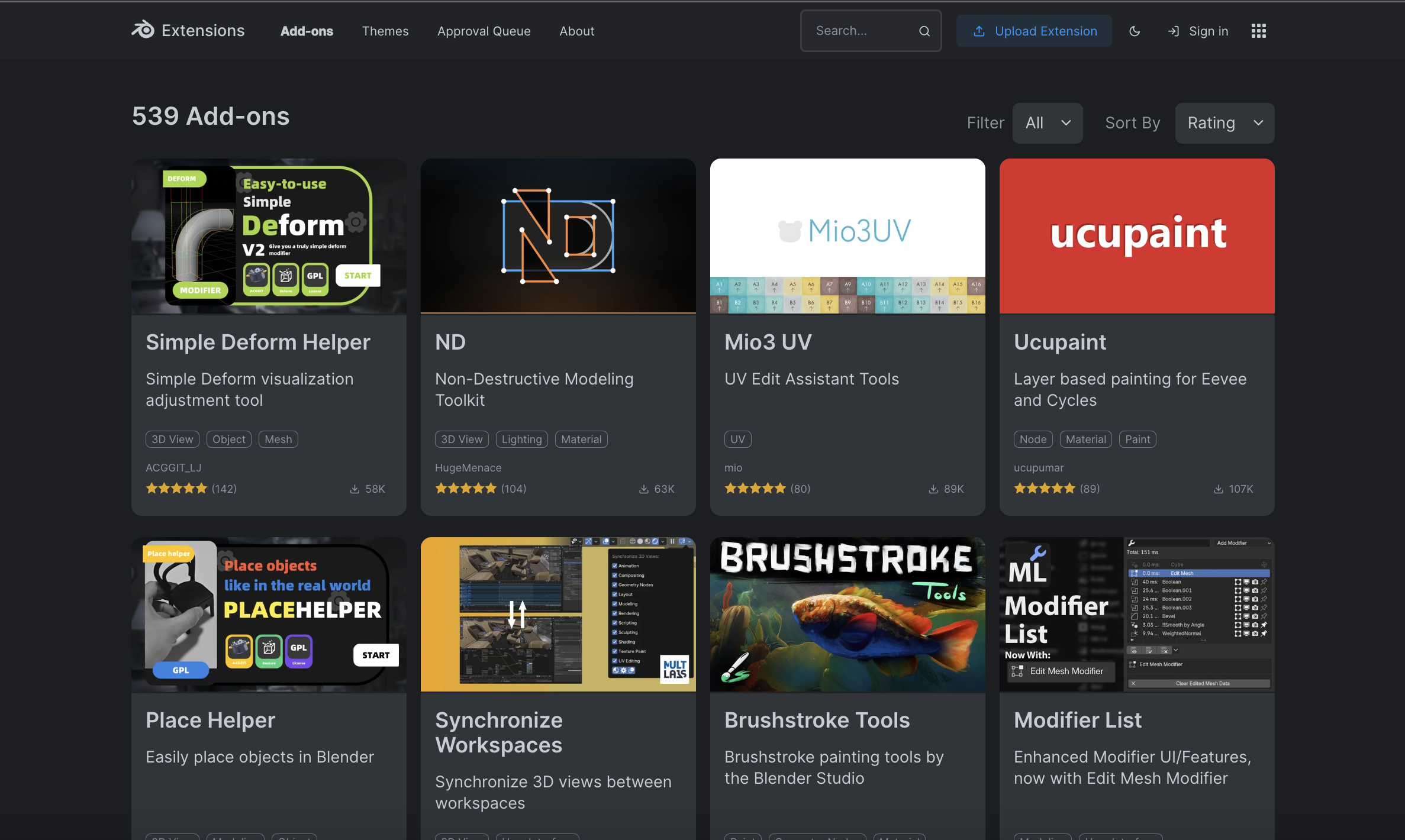Viewport: 1405px width, 840px height.
Task: Open the Brushstroke Tools fish thumbnail
Action: (x=847, y=615)
